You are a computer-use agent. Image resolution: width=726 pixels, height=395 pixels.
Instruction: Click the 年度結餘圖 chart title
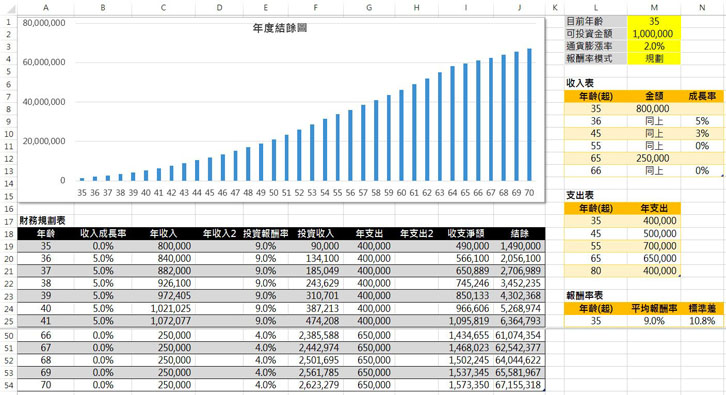tap(280, 28)
